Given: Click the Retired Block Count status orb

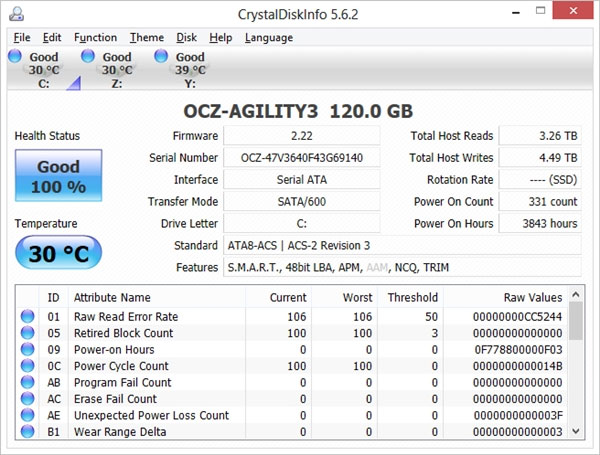Looking at the screenshot, I should [27, 333].
